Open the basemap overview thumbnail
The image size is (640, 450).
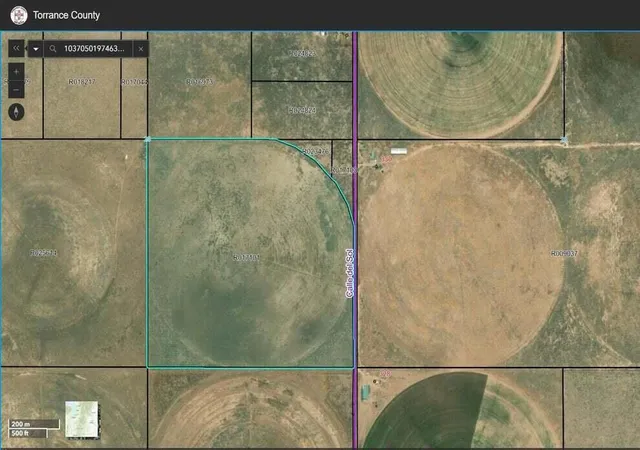(82, 419)
